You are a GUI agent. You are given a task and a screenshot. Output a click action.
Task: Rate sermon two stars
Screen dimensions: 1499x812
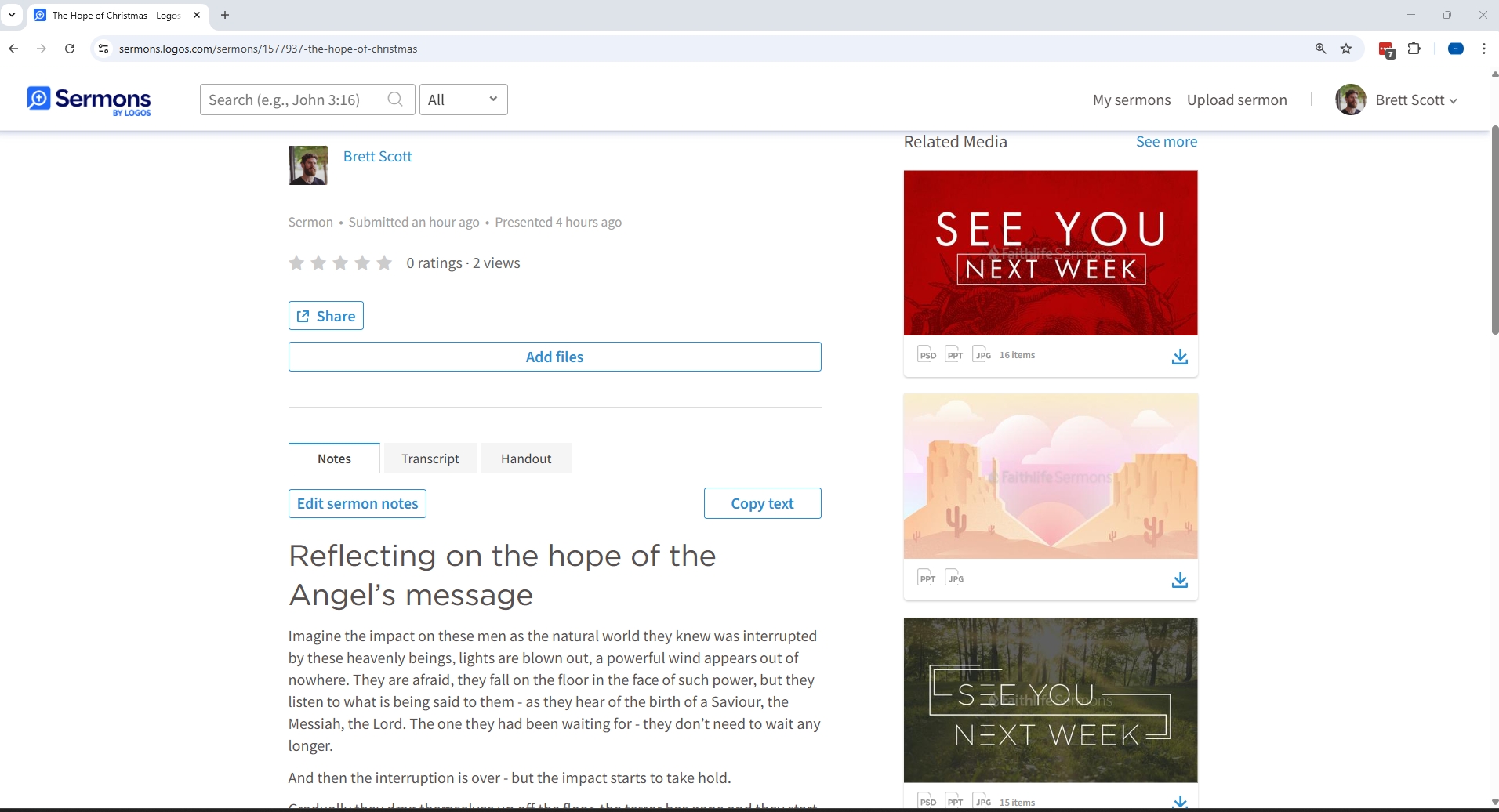pyautogui.click(x=318, y=263)
